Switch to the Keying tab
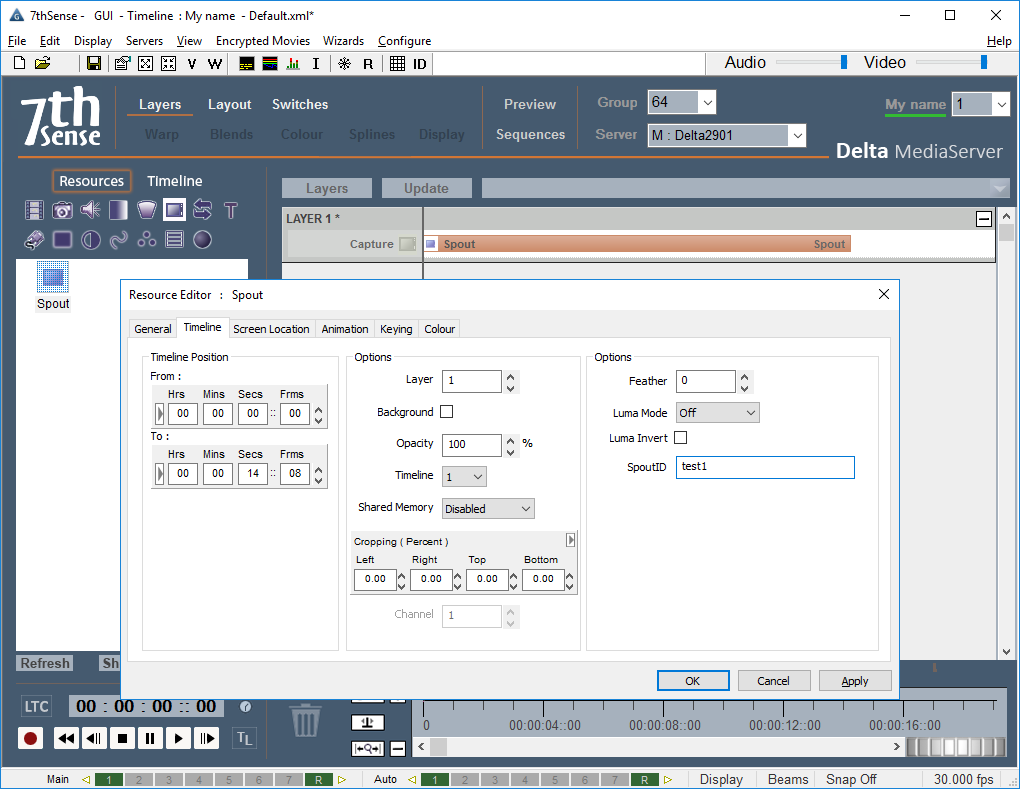1020x789 pixels. click(x=396, y=329)
